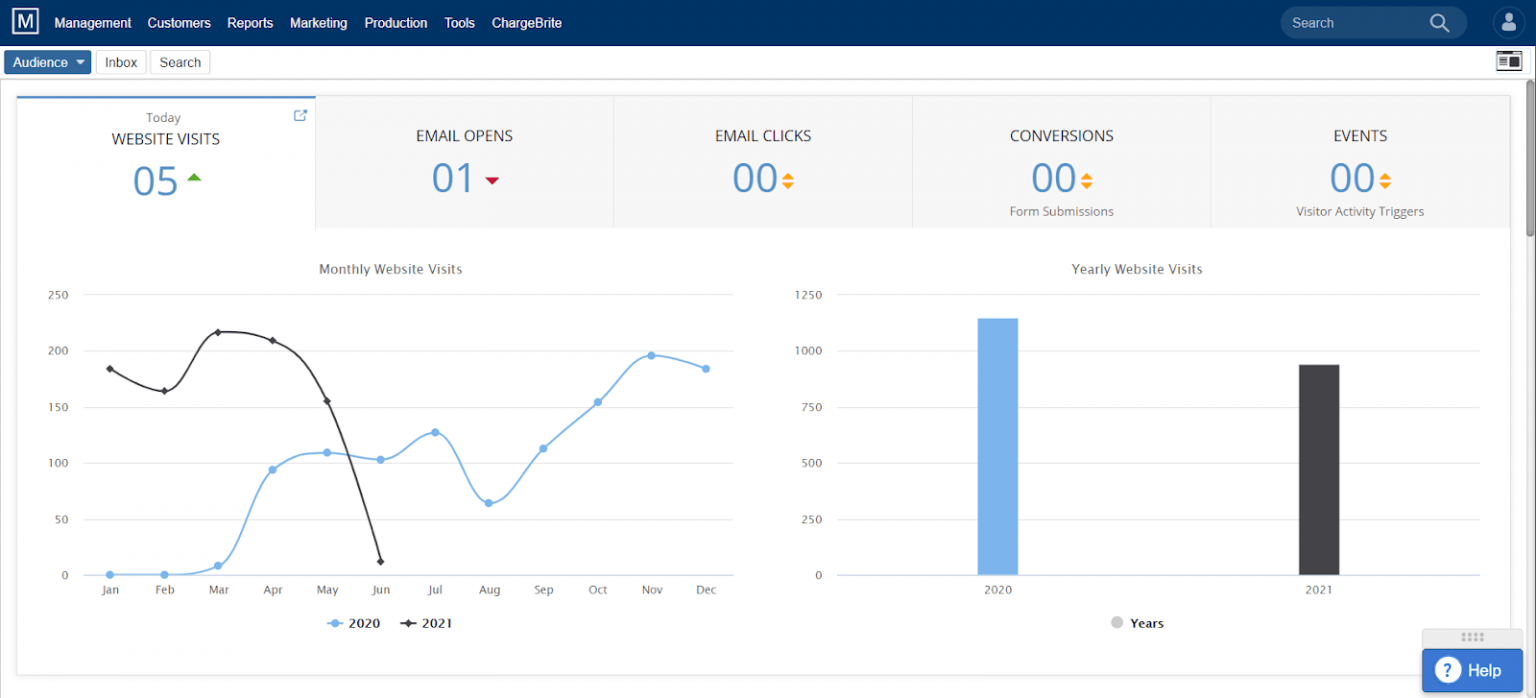Open the Marketing menu

pyautogui.click(x=318, y=22)
